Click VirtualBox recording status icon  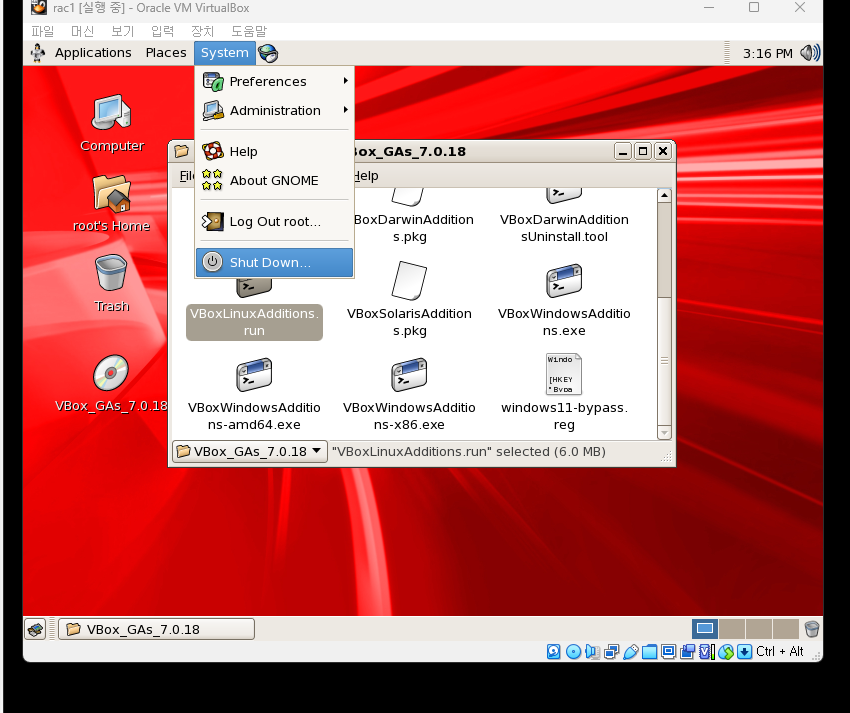pyautogui.click(x=687, y=651)
